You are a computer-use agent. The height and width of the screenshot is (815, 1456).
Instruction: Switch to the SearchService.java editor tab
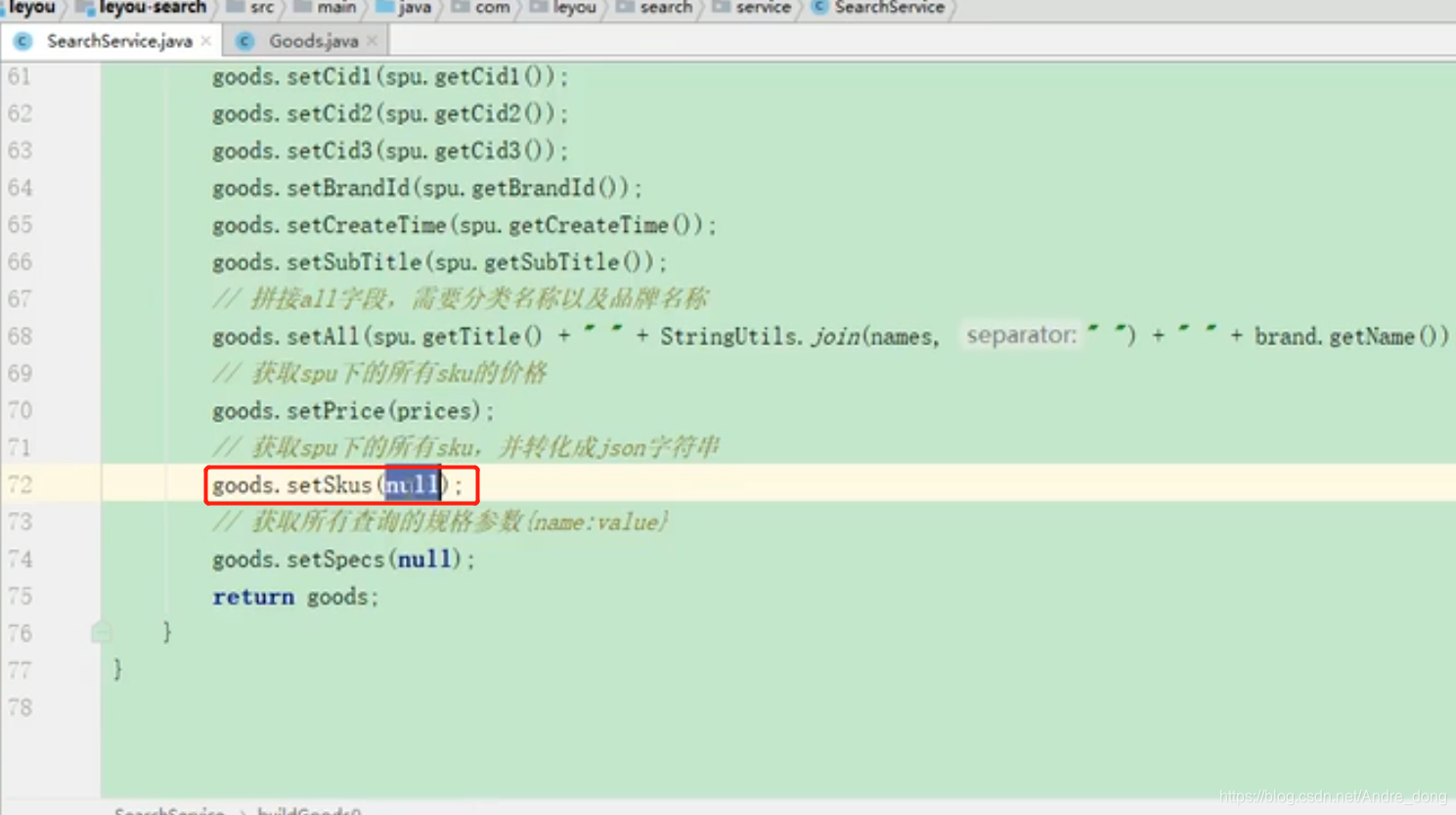click(119, 41)
